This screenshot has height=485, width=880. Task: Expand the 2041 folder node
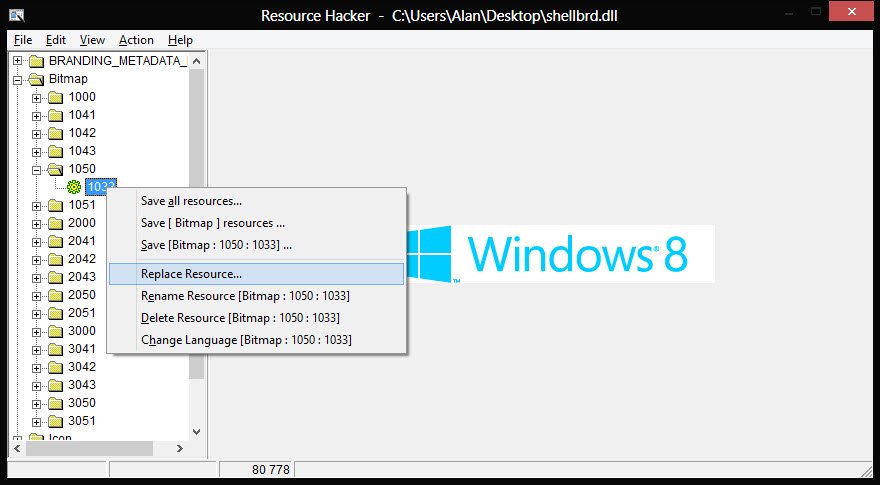(36, 242)
